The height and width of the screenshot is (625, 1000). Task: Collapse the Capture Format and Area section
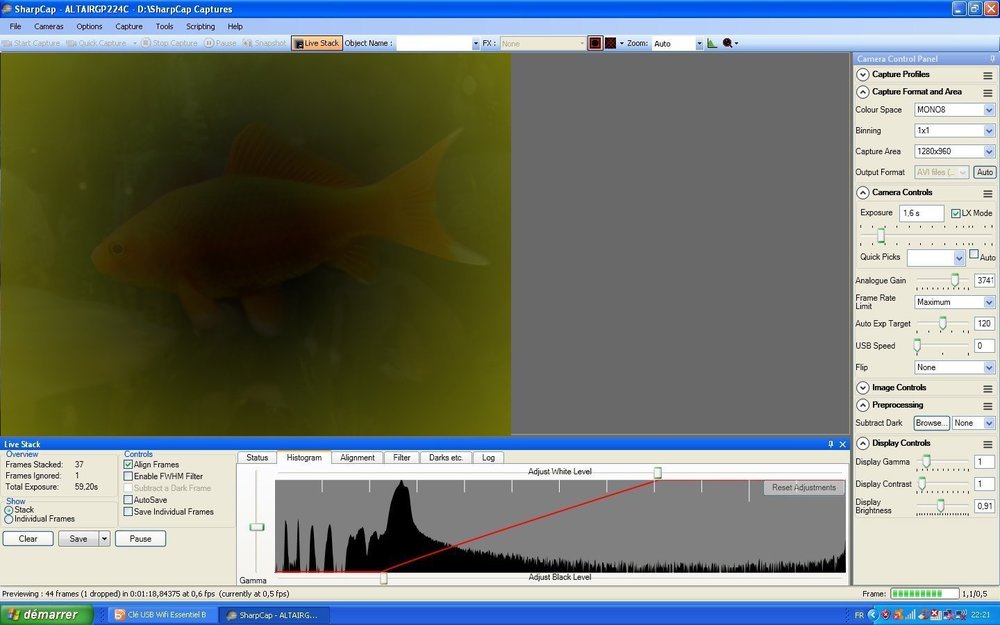pyautogui.click(x=862, y=92)
